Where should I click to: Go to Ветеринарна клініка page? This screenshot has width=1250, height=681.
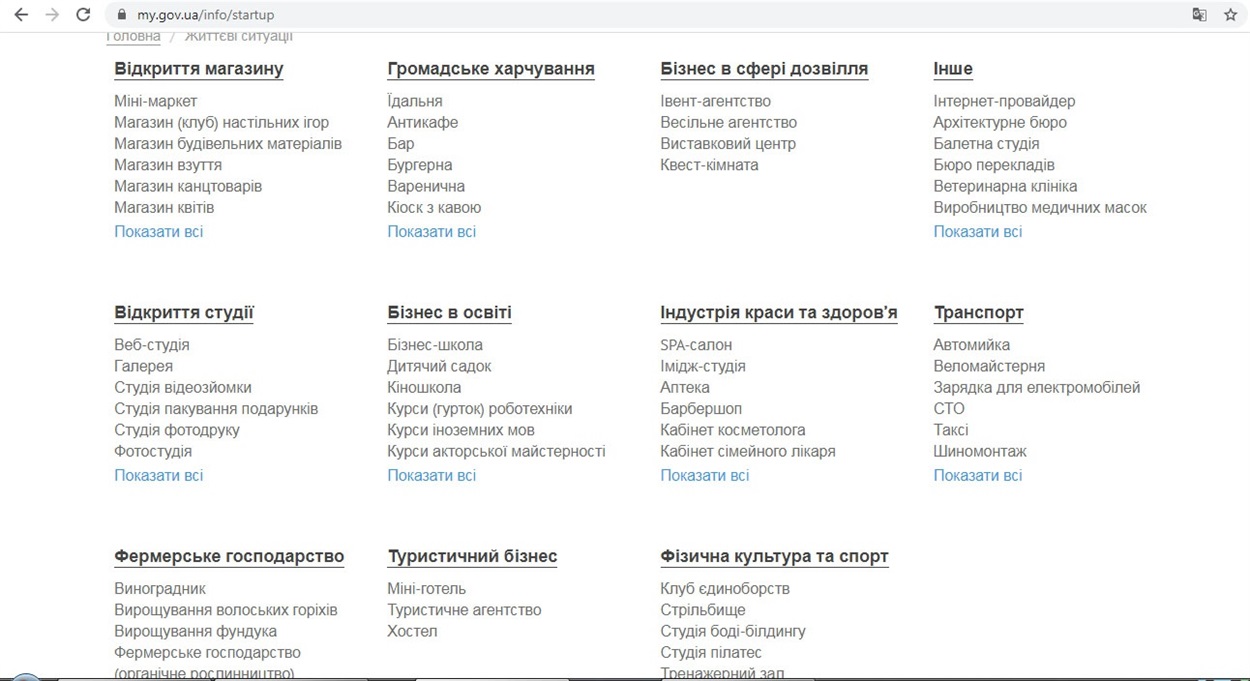[x=1005, y=186]
